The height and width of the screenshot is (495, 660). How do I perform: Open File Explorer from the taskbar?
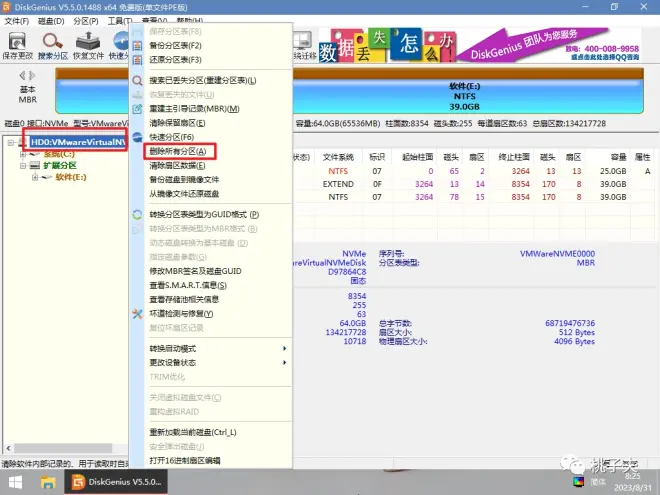[x=48, y=482]
